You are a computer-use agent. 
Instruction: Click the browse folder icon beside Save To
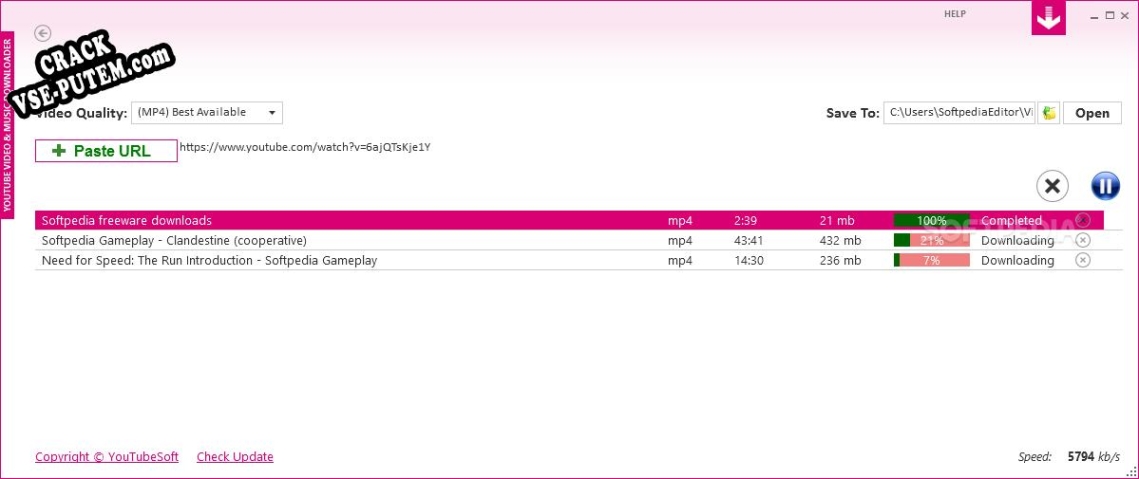pyautogui.click(x=1048, y=113)
